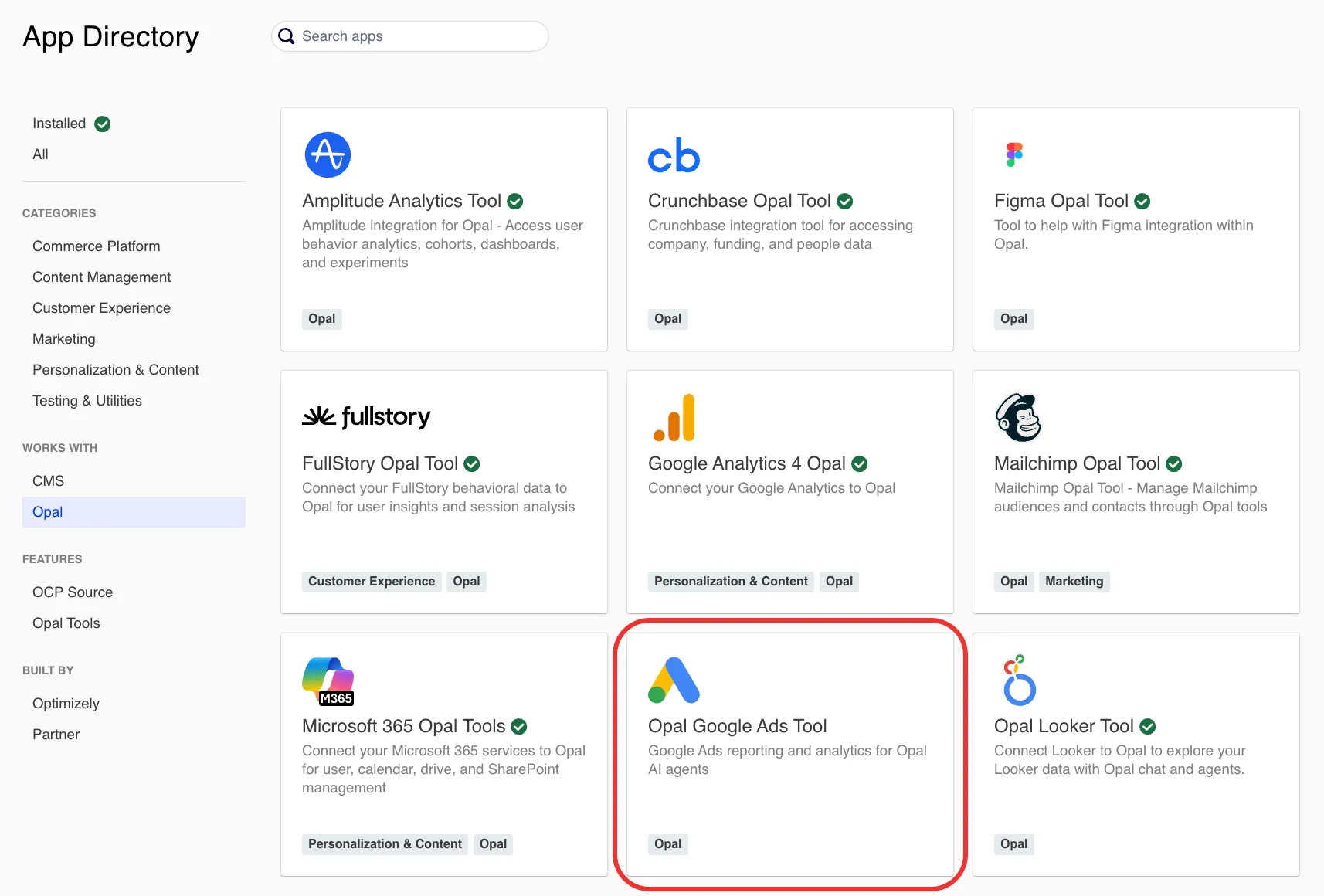Filter apps built by Optimizely
The image size is (1324, 896).
(66, 704)
